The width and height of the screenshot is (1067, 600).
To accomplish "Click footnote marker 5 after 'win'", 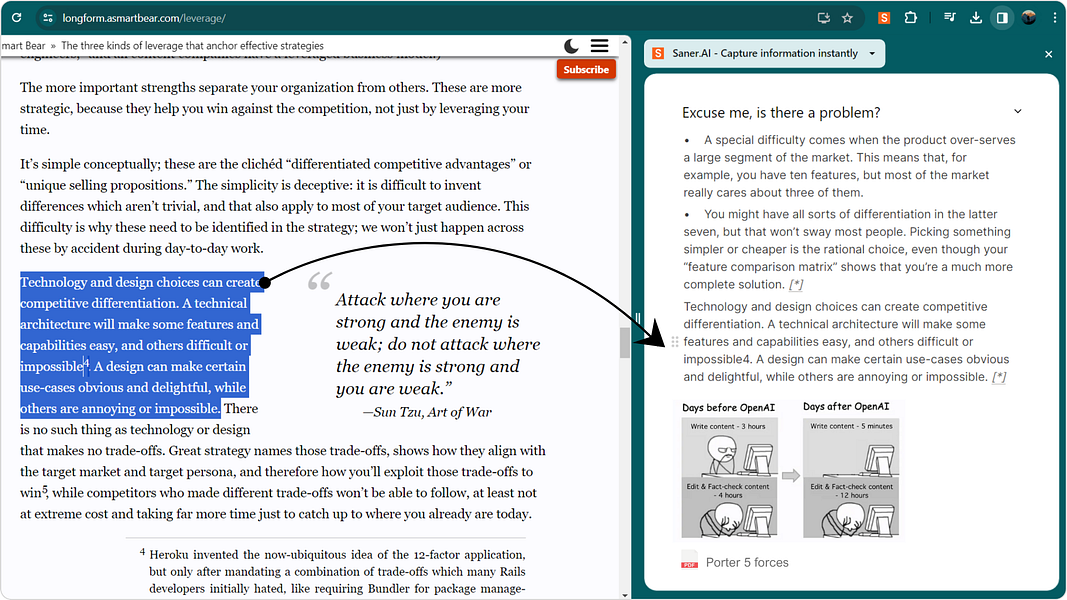I will [x=45, y=489].
